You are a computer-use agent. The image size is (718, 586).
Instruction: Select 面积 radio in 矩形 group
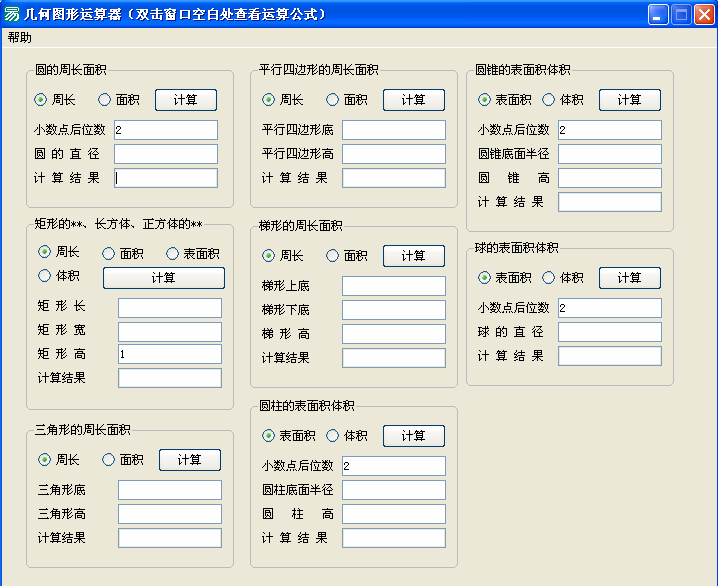(x=109, y=254)
